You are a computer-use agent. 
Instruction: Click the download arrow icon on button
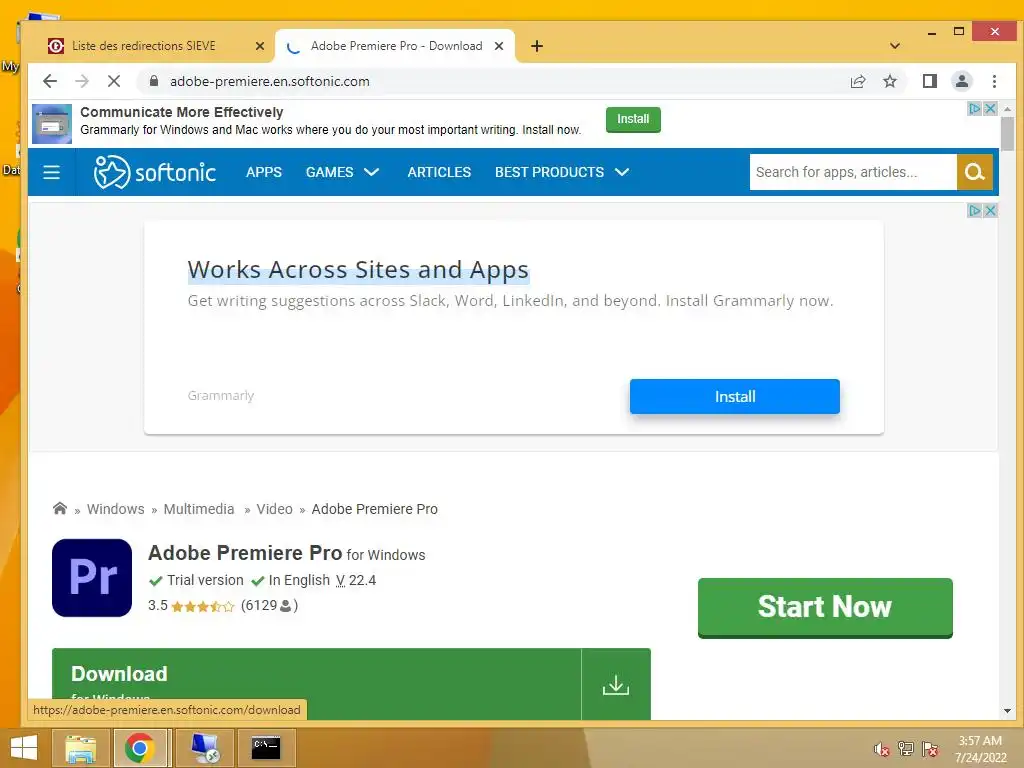[x=616, y=685]
